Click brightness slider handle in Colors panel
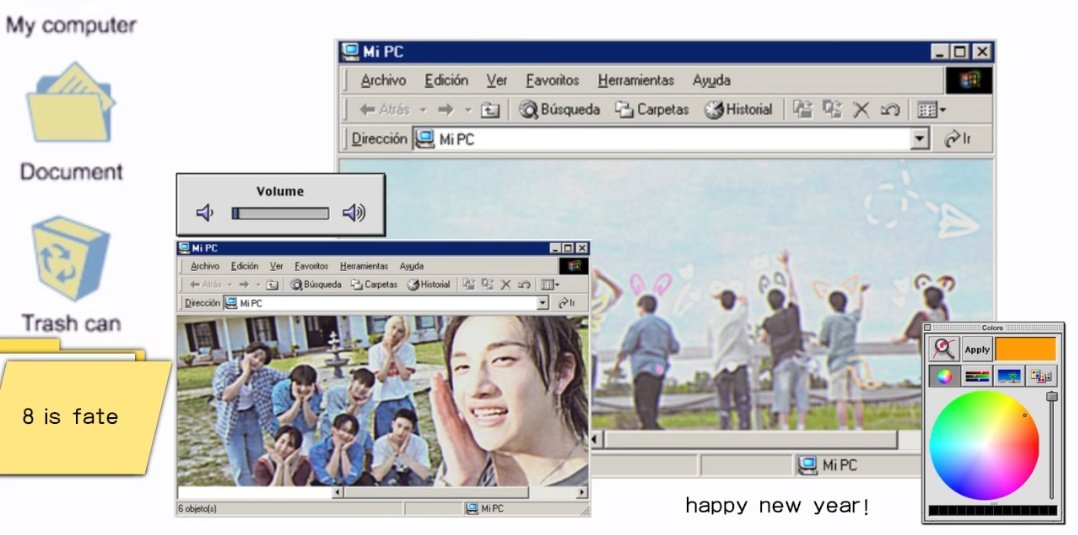This screenshot has height=535, width=1078. 1051,396
